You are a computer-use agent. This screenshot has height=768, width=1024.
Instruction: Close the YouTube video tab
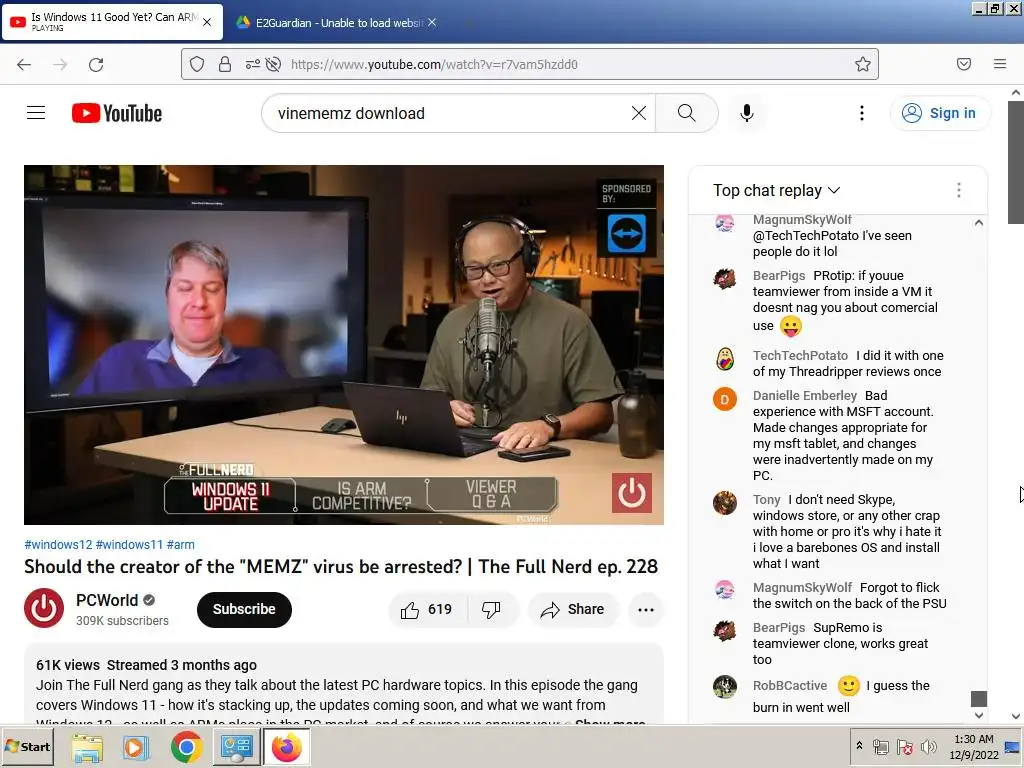tap(207, 22)
